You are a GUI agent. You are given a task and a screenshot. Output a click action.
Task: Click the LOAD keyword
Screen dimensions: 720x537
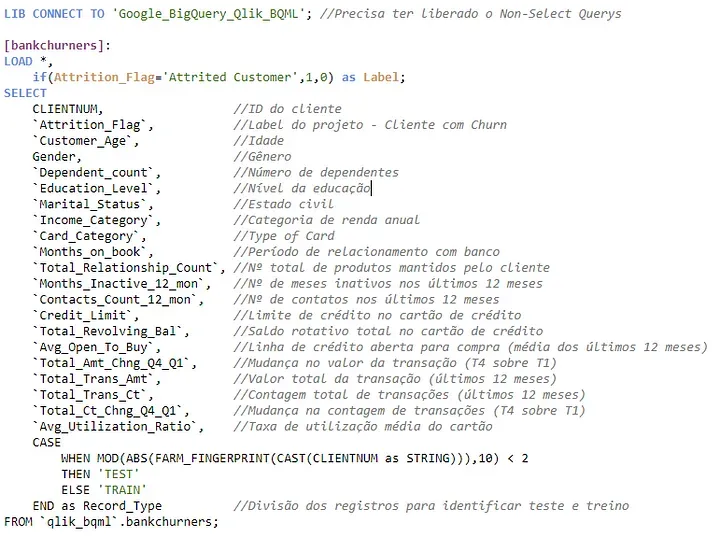pyautogui.click(x=18, y=61)
